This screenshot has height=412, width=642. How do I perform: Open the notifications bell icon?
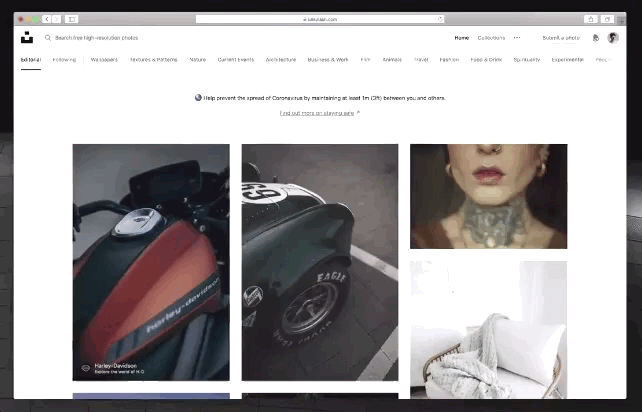tap(596, 38)
